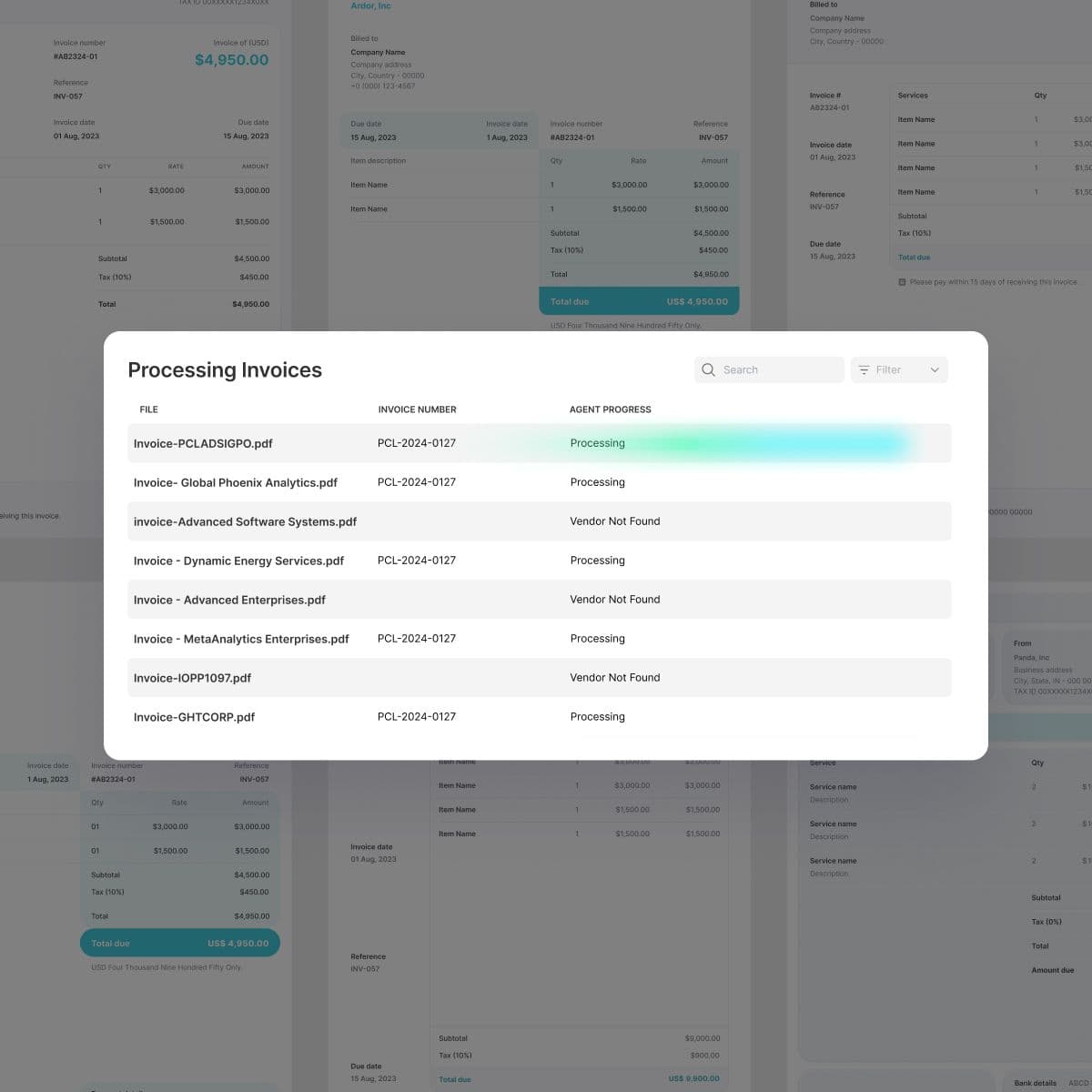Select Invoice - Advanced Enterprises.pdf row
Image resolution: width=1092 pixels, height=1092 pixels.
click(229, 599)
